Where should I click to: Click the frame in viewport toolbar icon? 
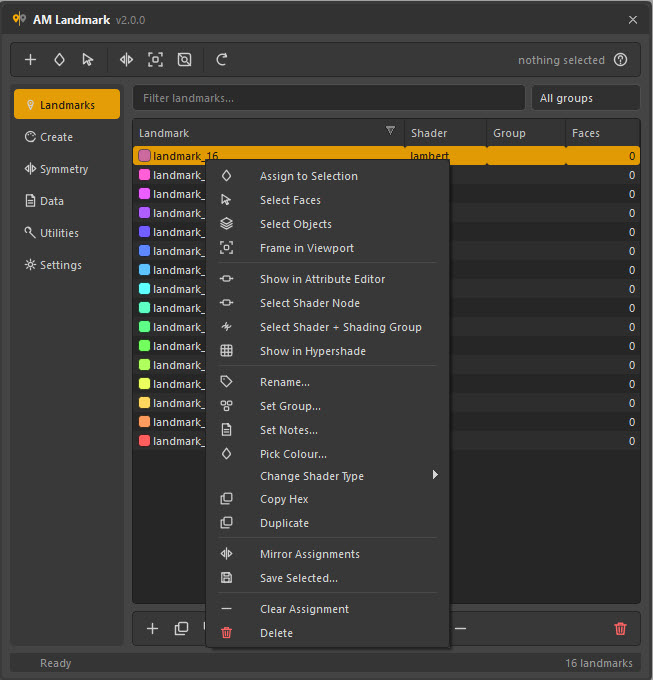155,59
